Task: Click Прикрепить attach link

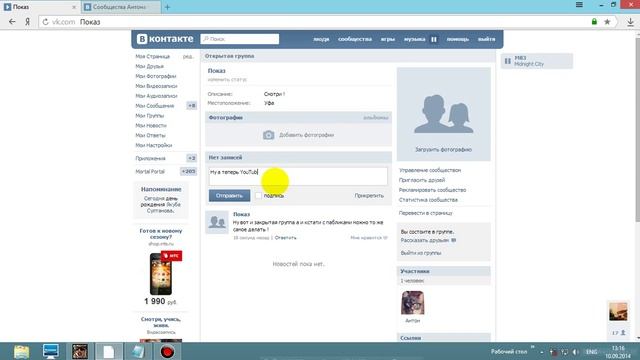Action: tap(369, 196)
